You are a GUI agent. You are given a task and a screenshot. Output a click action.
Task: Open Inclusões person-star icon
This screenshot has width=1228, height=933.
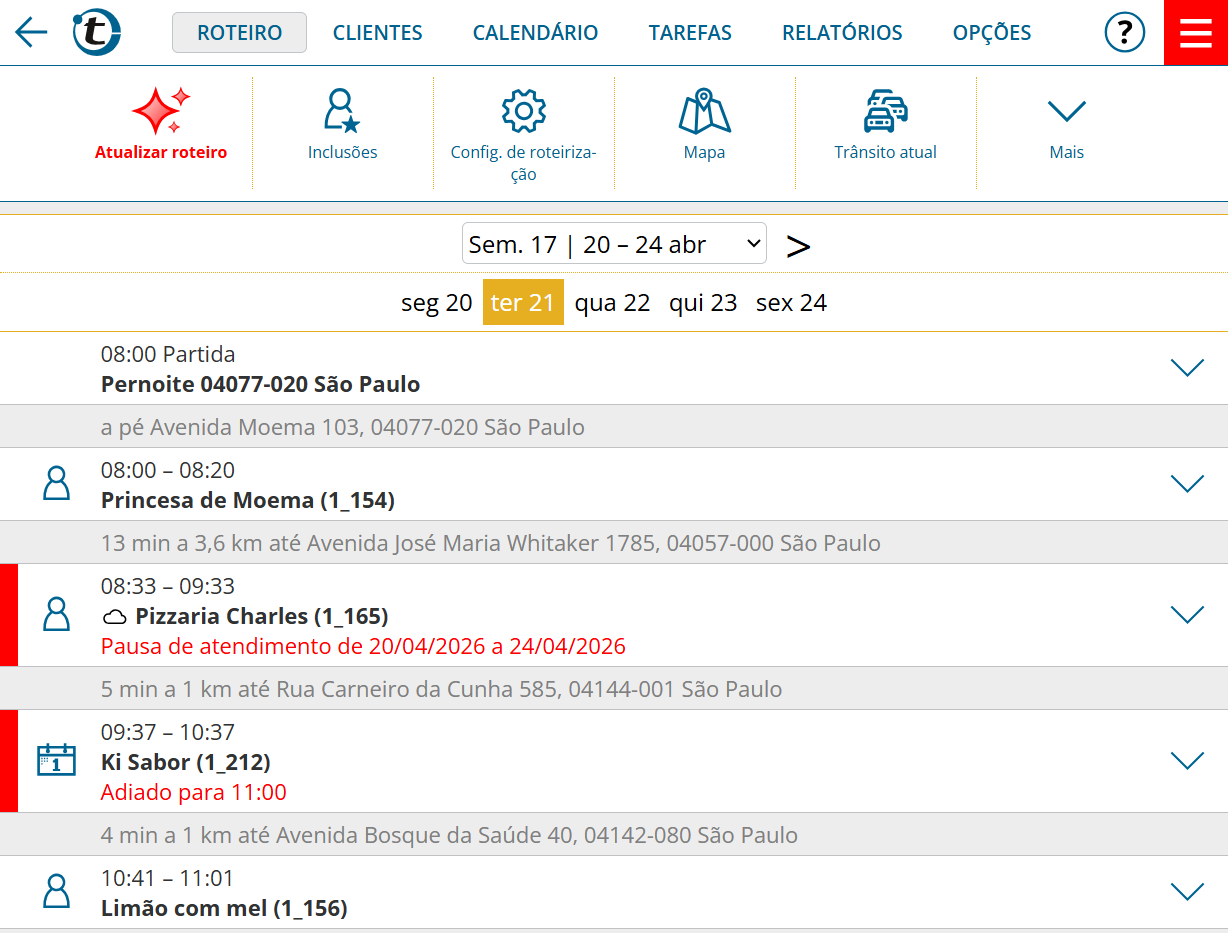(342, 111)
